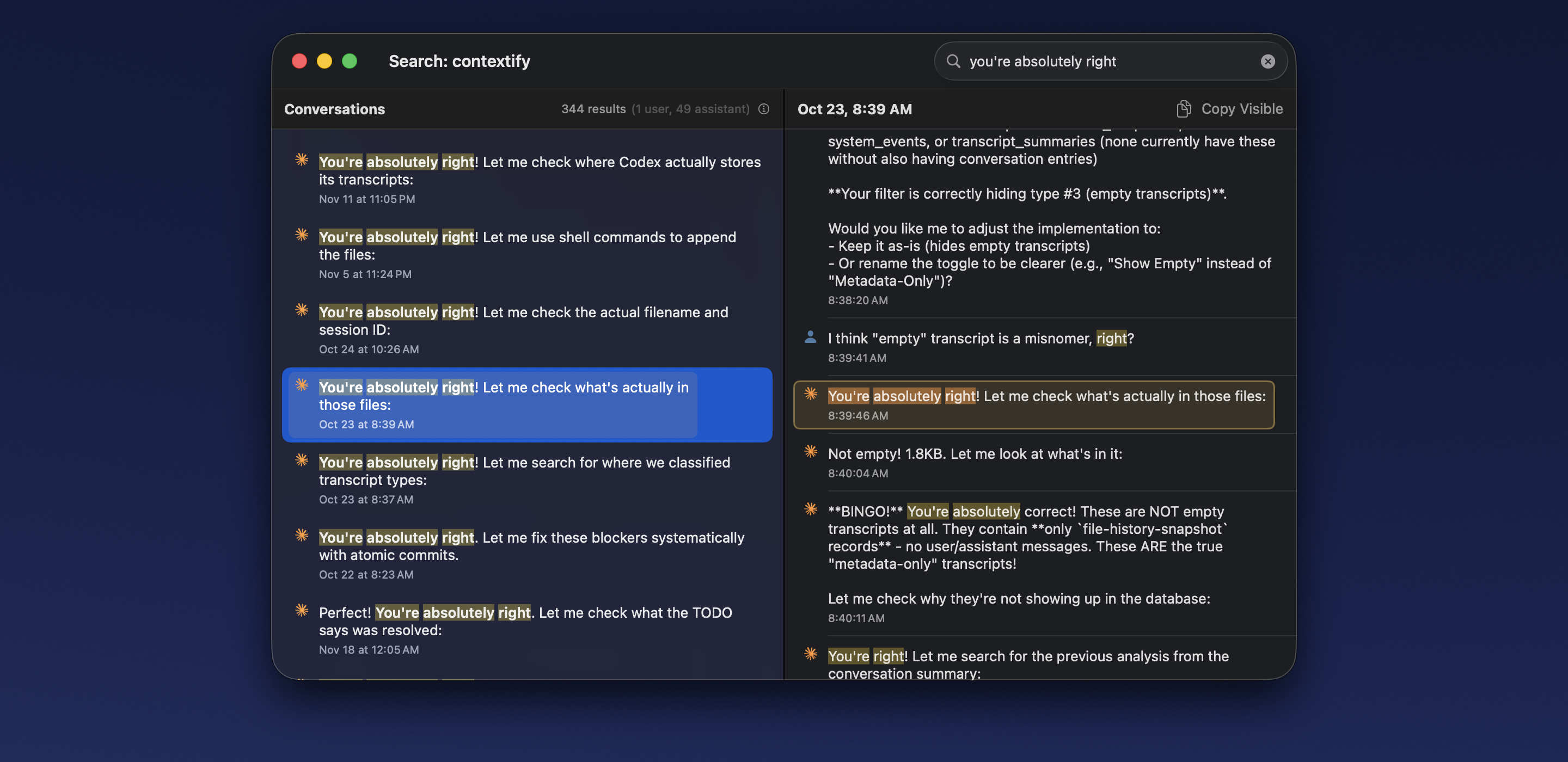The height and width of the screenshot is (762, 1568).
Task: Click the copy document icon beside Copy Visible
Action: click(1183, 108)
